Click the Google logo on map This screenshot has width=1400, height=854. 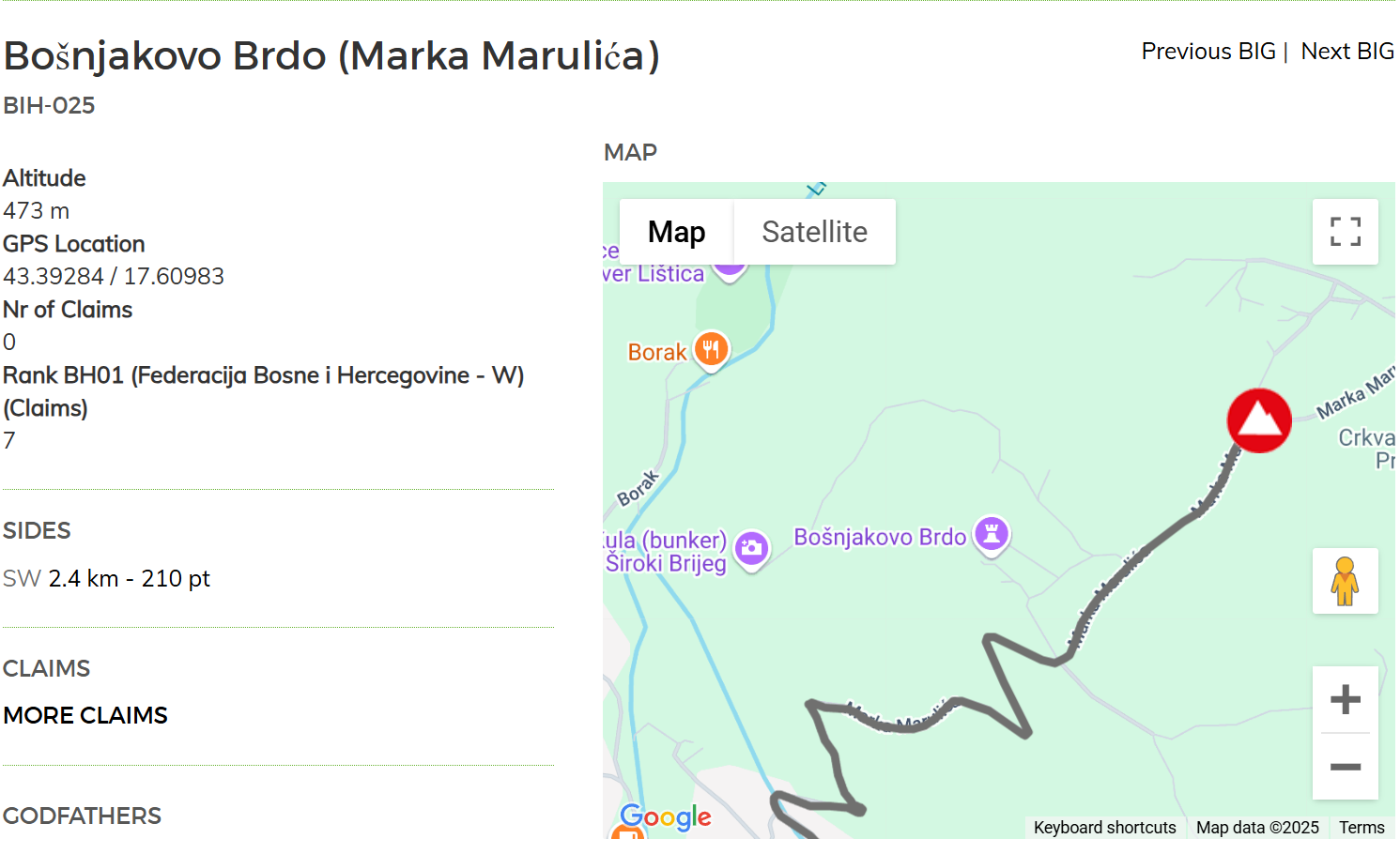point(666,817)
